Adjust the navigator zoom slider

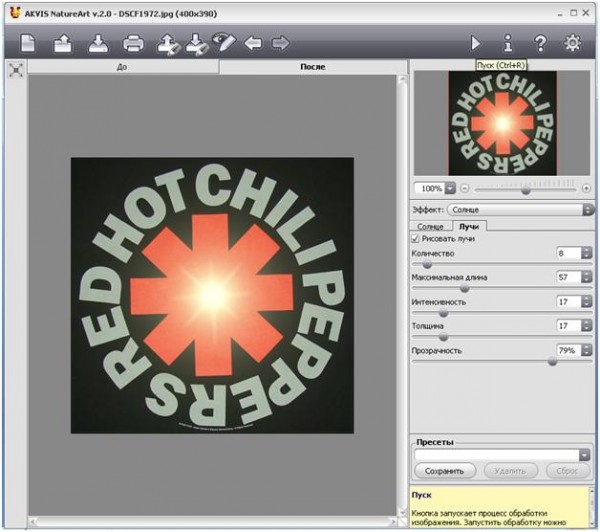pos(525,189)
